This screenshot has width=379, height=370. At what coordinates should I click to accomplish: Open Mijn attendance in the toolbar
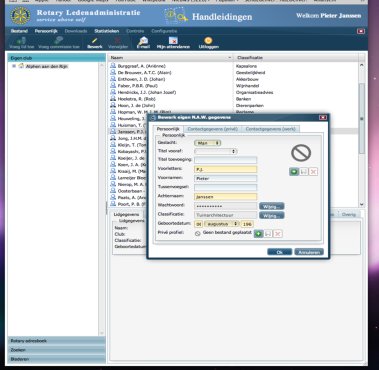(x=173, y=43)
